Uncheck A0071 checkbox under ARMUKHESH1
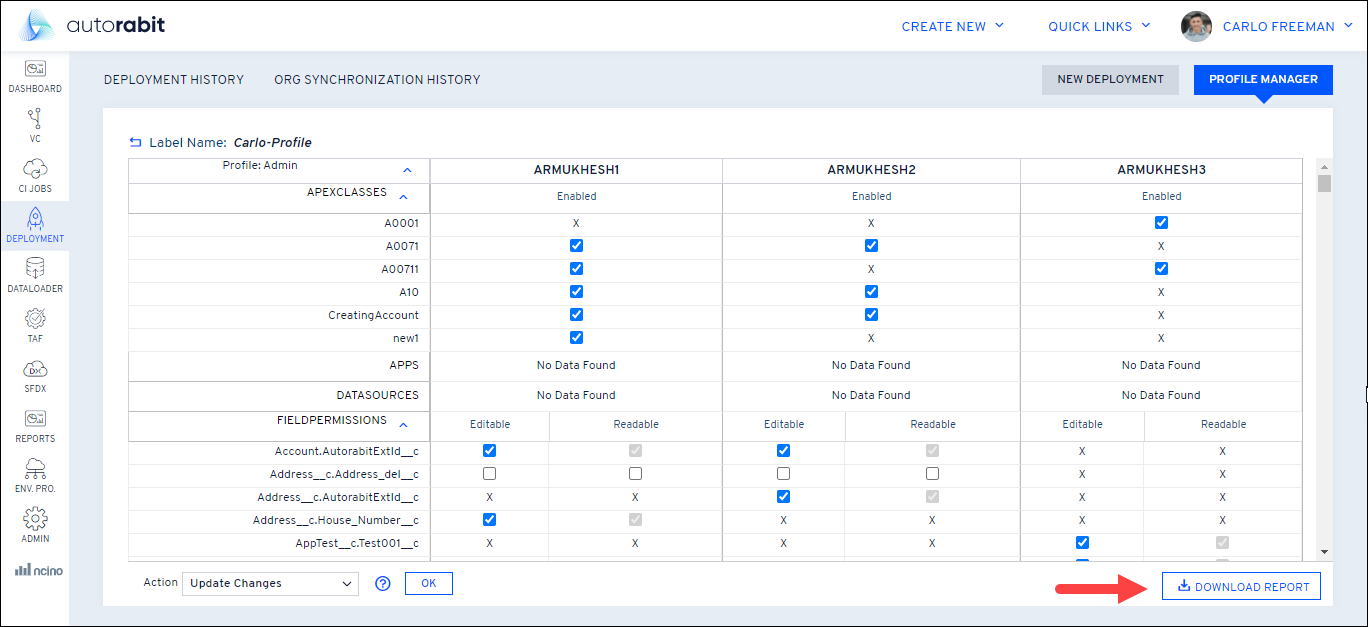Image resolution: width=1368 pixels, height=627 pixels. [x=576, y=245]
